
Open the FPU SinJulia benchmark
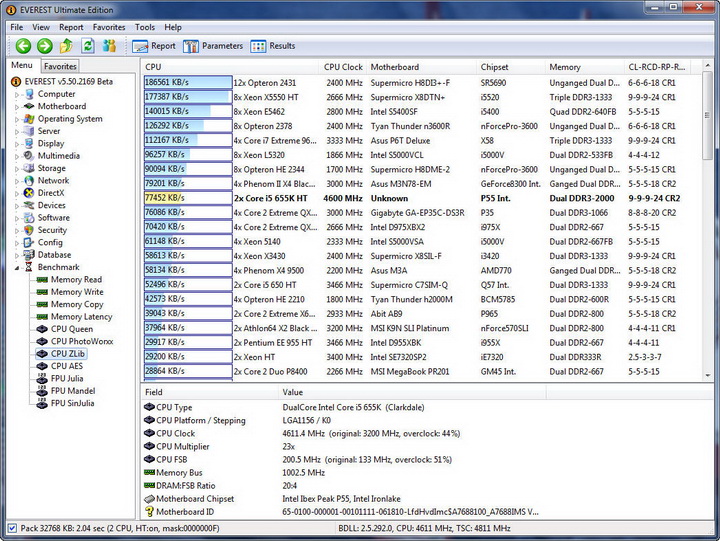pyautogui.click(x=73, y=404)
